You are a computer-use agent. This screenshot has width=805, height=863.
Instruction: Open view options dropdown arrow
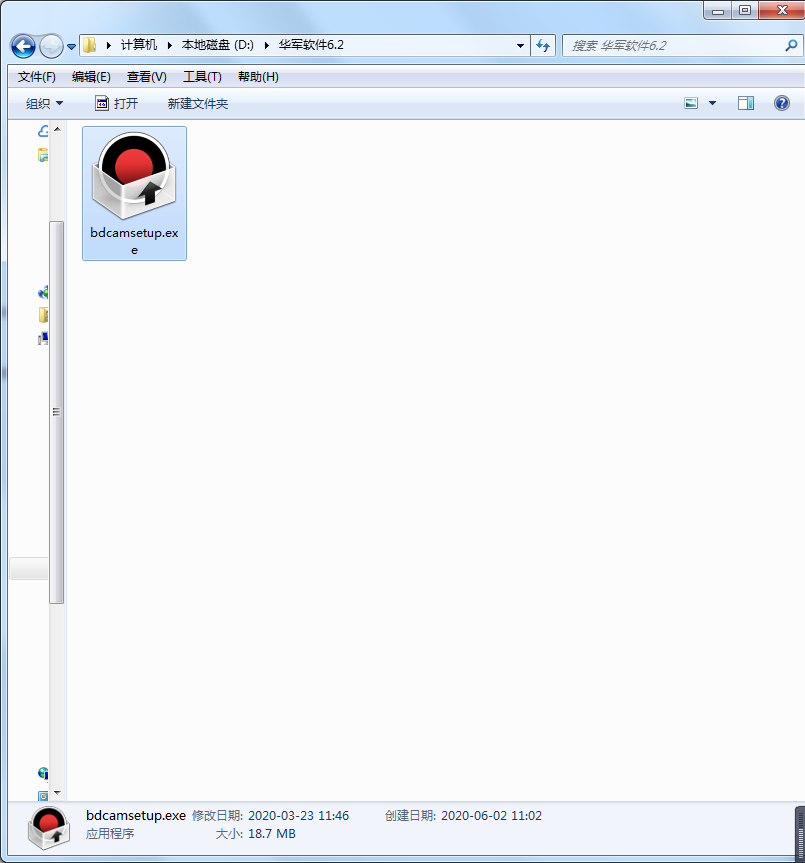[712, 103]
